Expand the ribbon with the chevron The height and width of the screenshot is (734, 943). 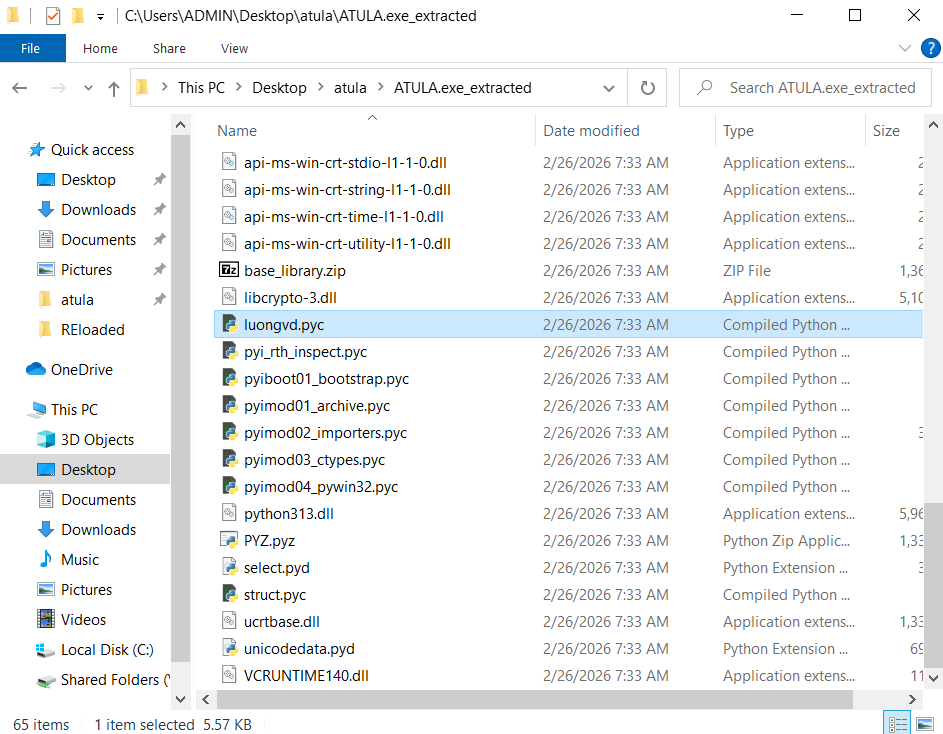[x=904, y=48]
